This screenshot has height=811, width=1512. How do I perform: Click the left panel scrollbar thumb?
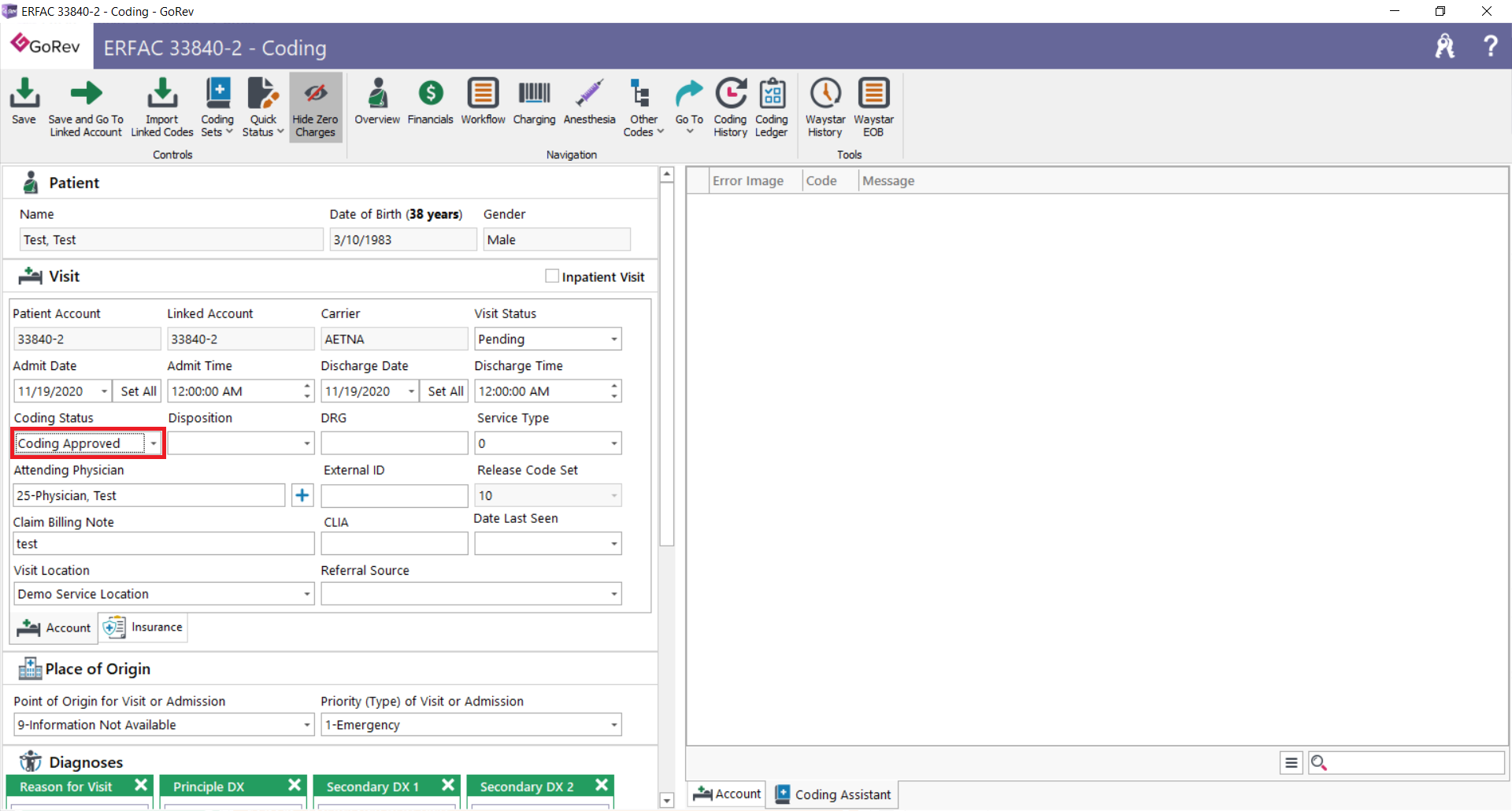(667, 364)
